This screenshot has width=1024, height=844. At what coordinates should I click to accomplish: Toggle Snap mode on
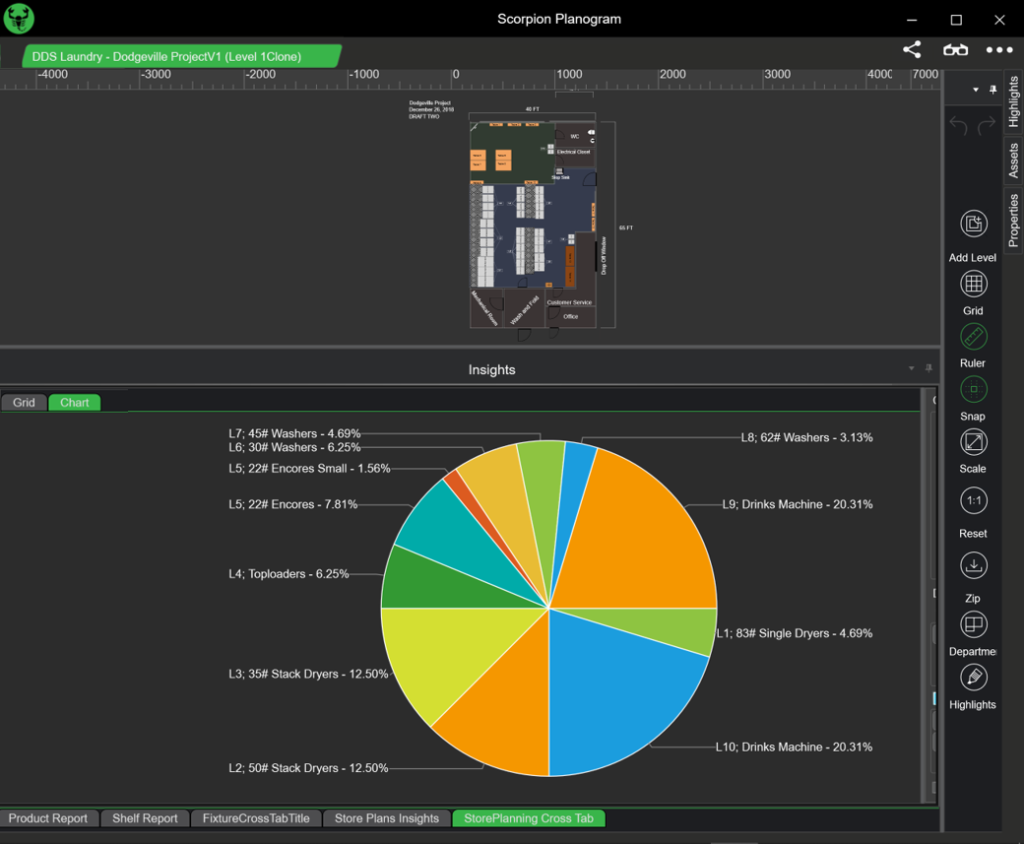tap(972, 389)
